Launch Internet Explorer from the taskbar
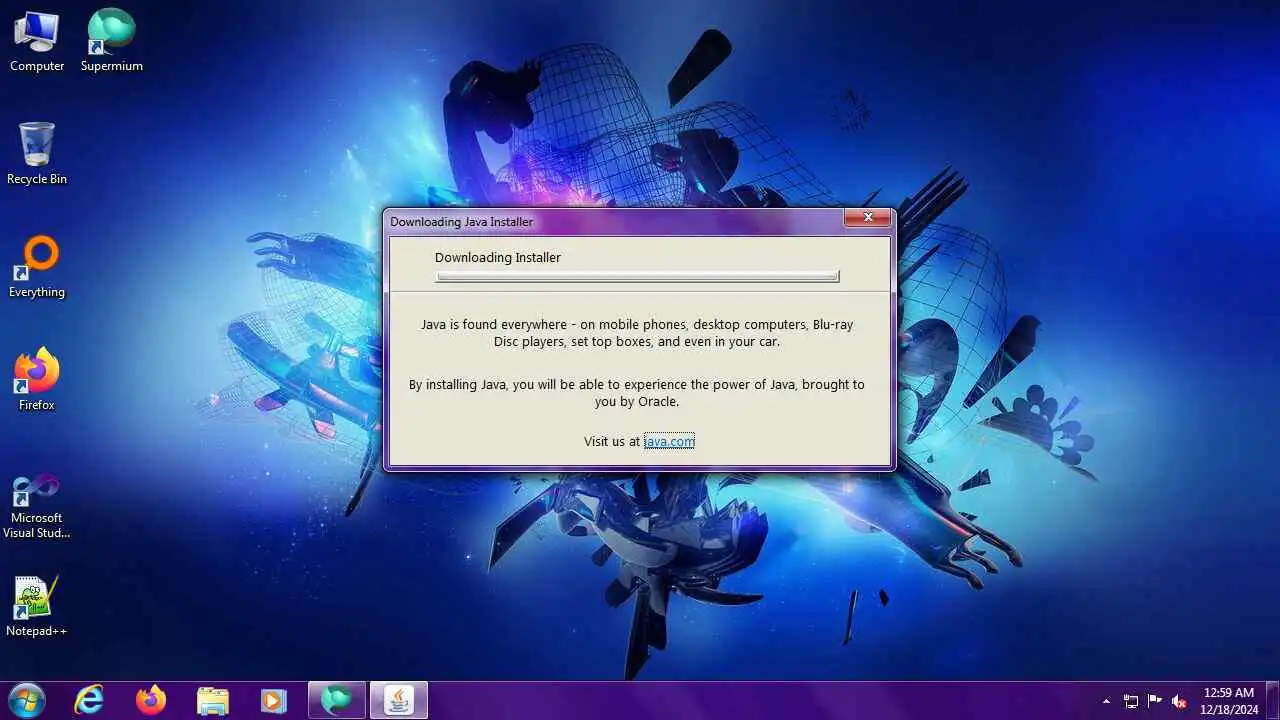The height and width of the screenshot is (720, 1280). pyautogui.click(x=90, y=700)
